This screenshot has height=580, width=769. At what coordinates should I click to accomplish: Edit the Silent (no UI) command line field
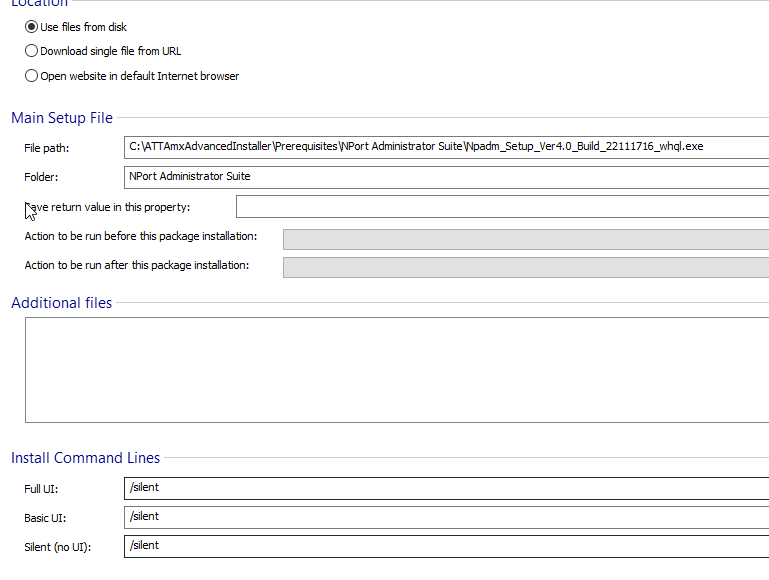pyautogui.click(x=446, y=546)
